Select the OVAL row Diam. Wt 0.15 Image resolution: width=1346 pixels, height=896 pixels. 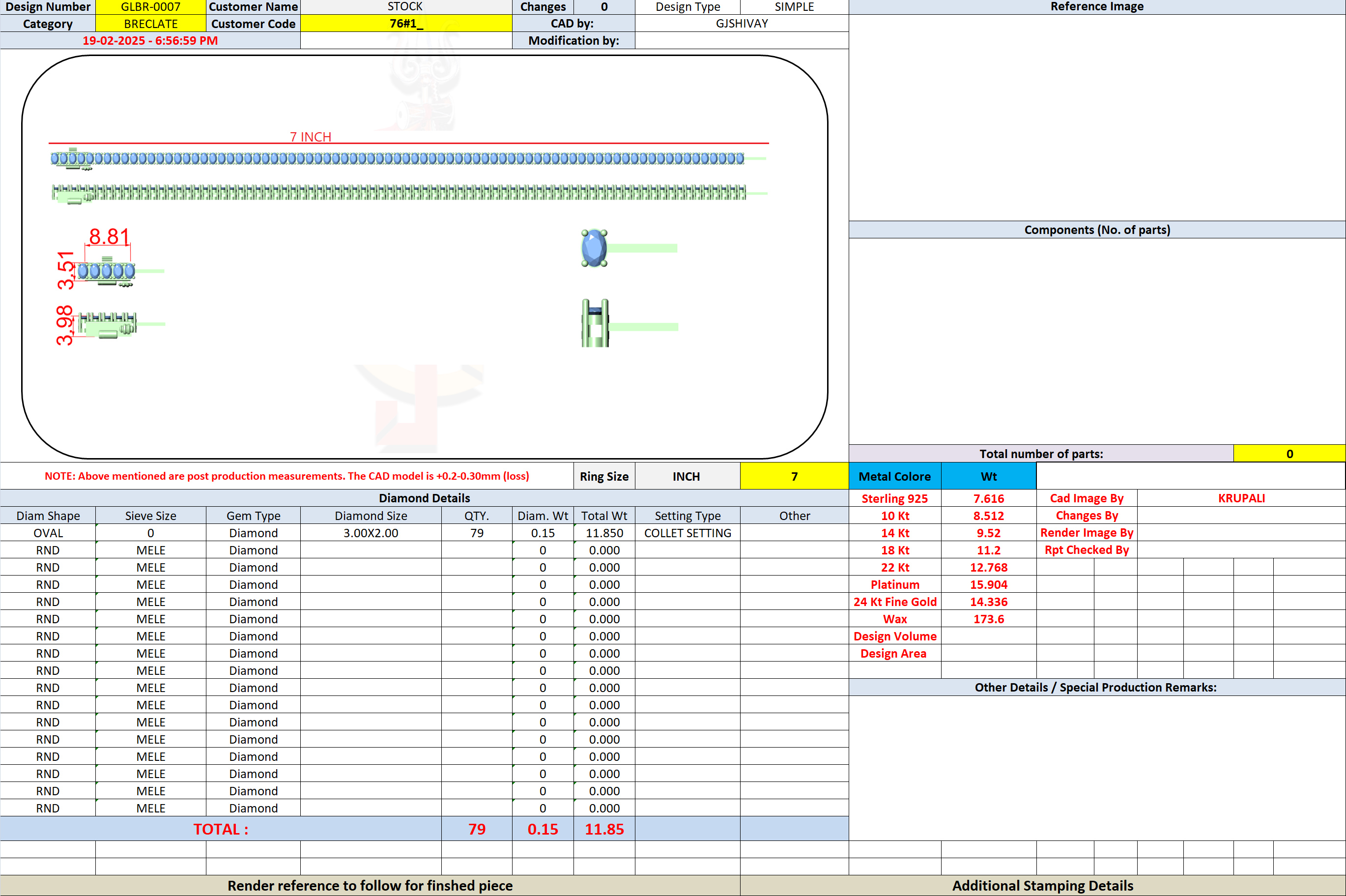[543, 533]
